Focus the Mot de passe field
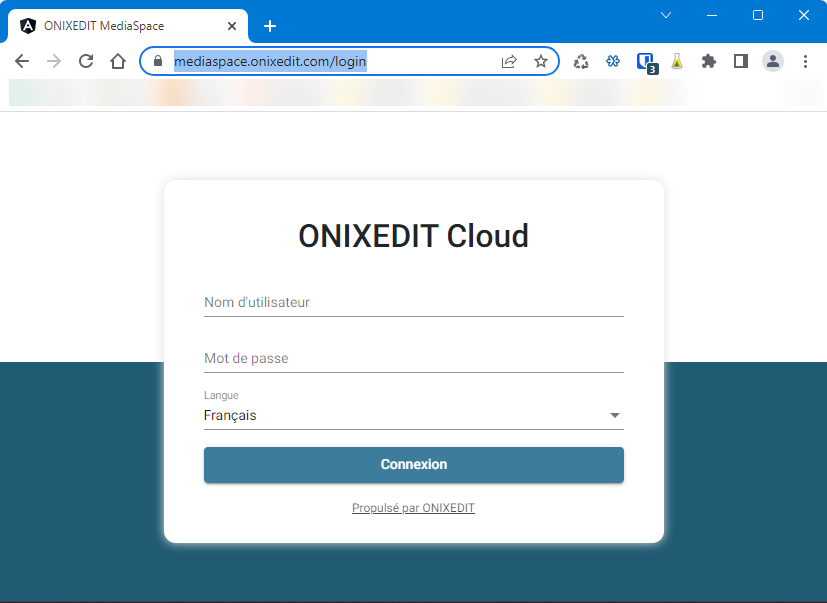Image resolution: width=827 pixels, height=603 pixels. (x=414, y=359)
